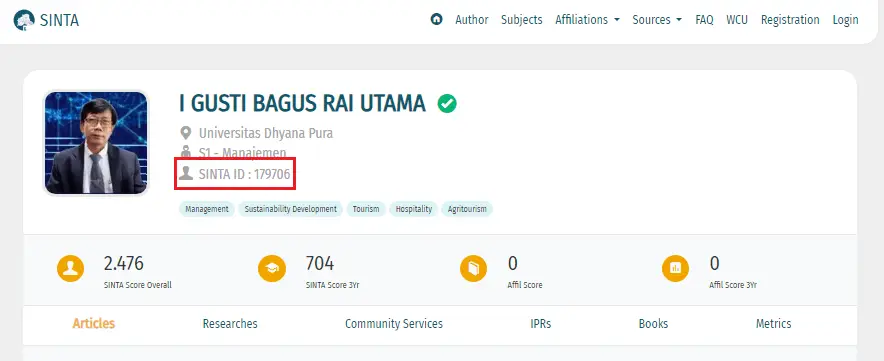
Task: Open the WCU page
Action: [x=737, y=20]
